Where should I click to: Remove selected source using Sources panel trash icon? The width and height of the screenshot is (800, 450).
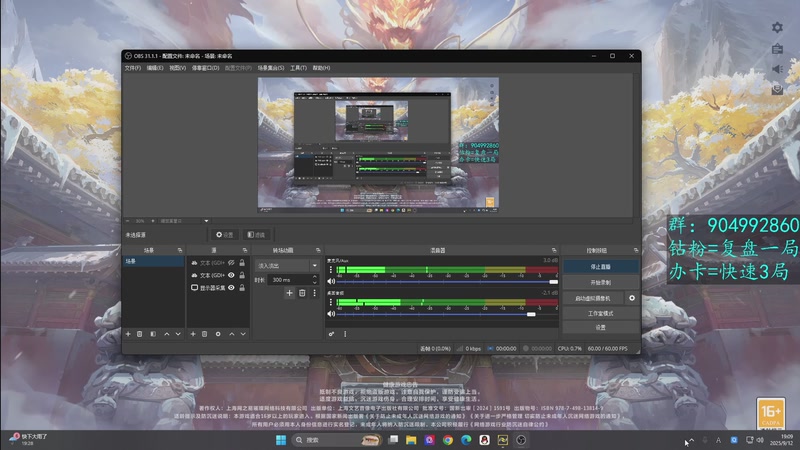(205, 334)
